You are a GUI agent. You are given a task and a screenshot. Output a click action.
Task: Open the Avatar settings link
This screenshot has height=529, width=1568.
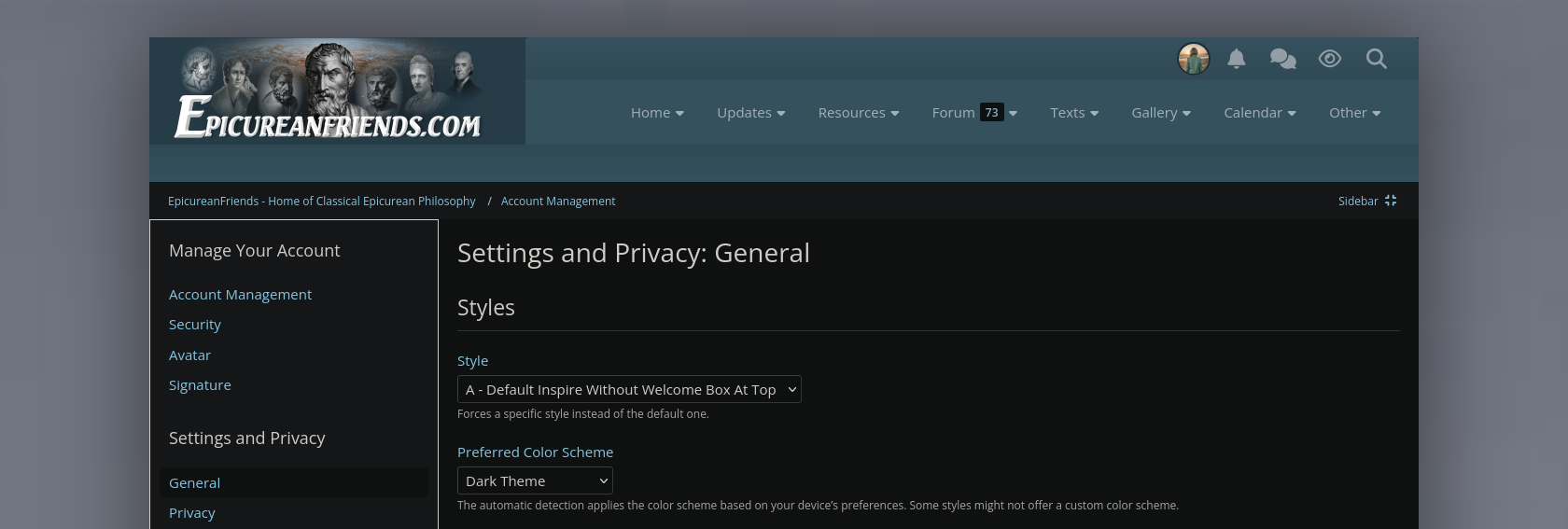tap(189, 355)
